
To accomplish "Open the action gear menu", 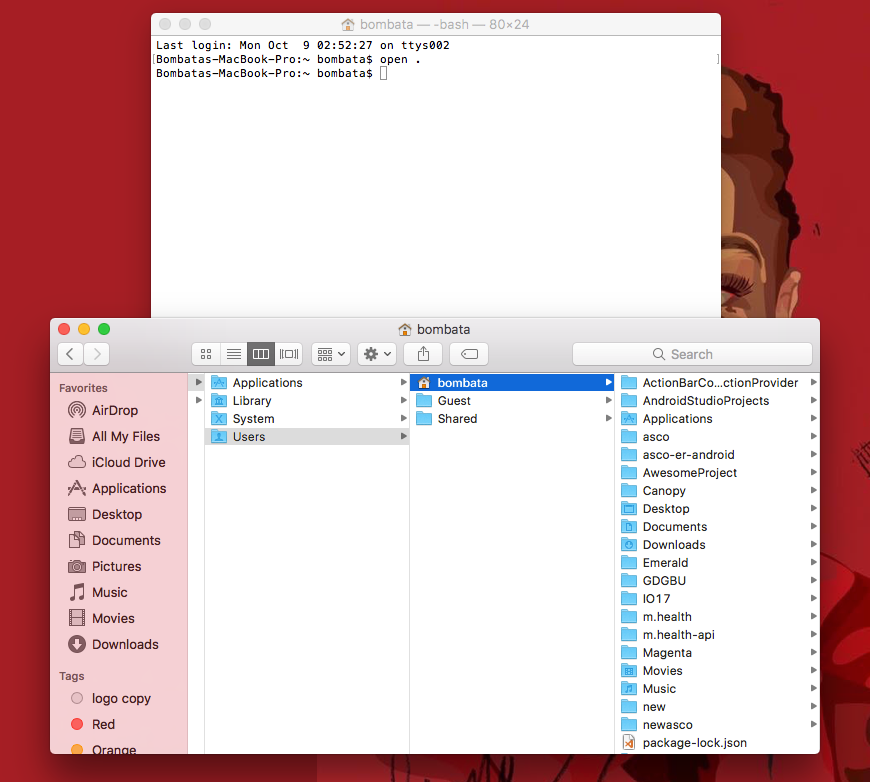I will coord(376,353).
